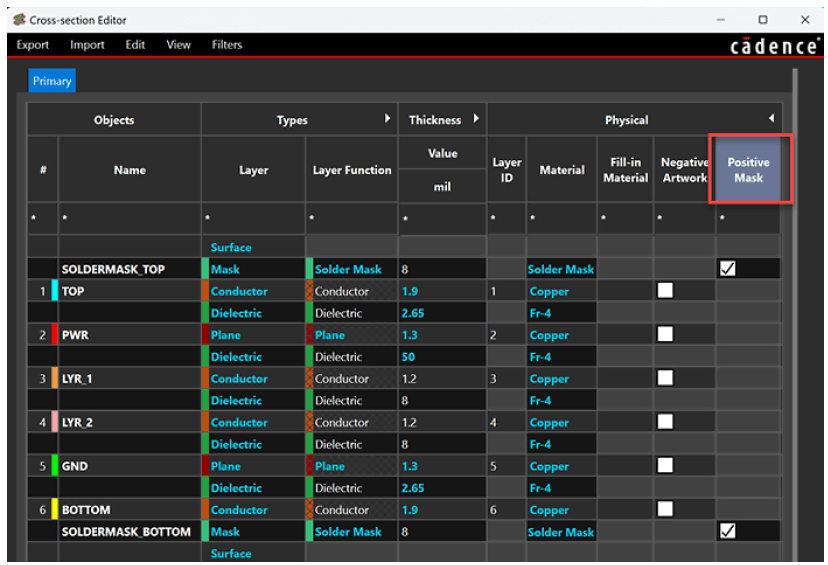Click the Cross-section Editor app icon in title bar
Image resolution: width=828 pixels, height=565 pixels.
(x=18, y=20)
